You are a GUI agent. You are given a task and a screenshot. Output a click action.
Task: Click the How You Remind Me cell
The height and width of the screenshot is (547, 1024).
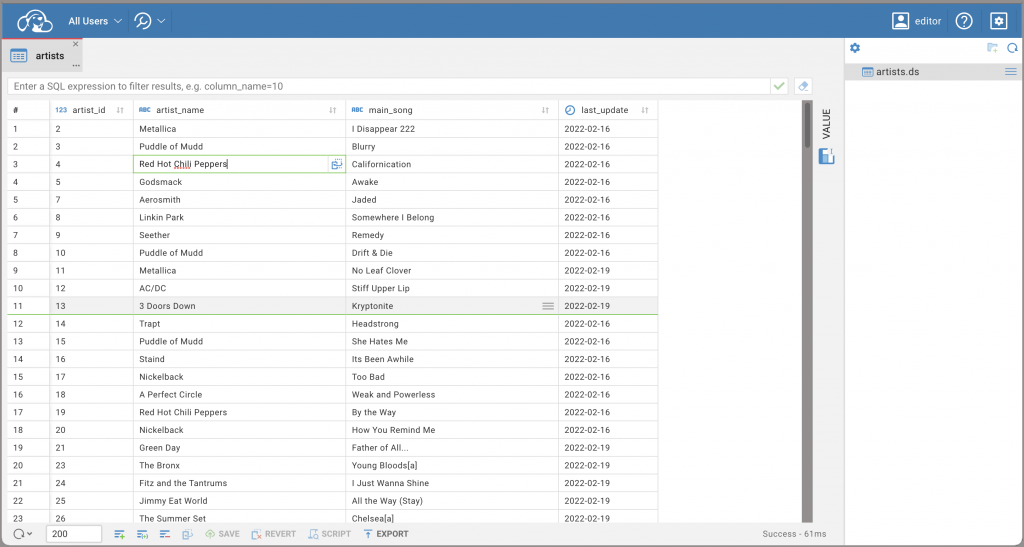tap(452, 430)
